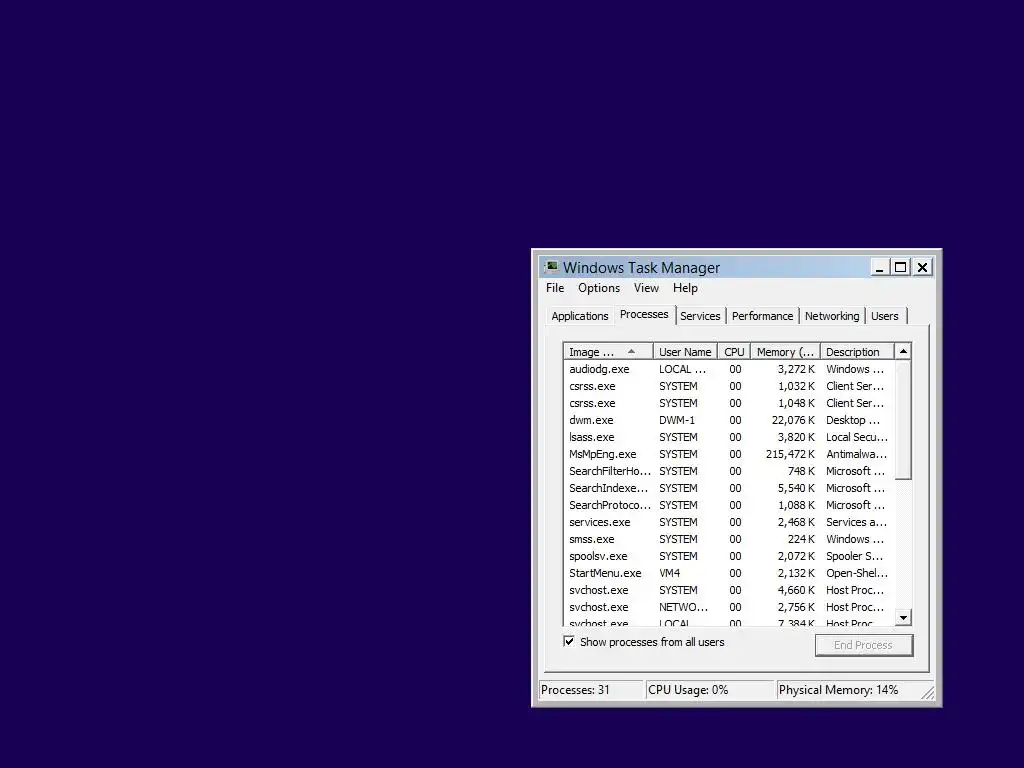Click the Task Manager title bar icon
Viewport: 1024px width, 768px height.
point(552,267)
